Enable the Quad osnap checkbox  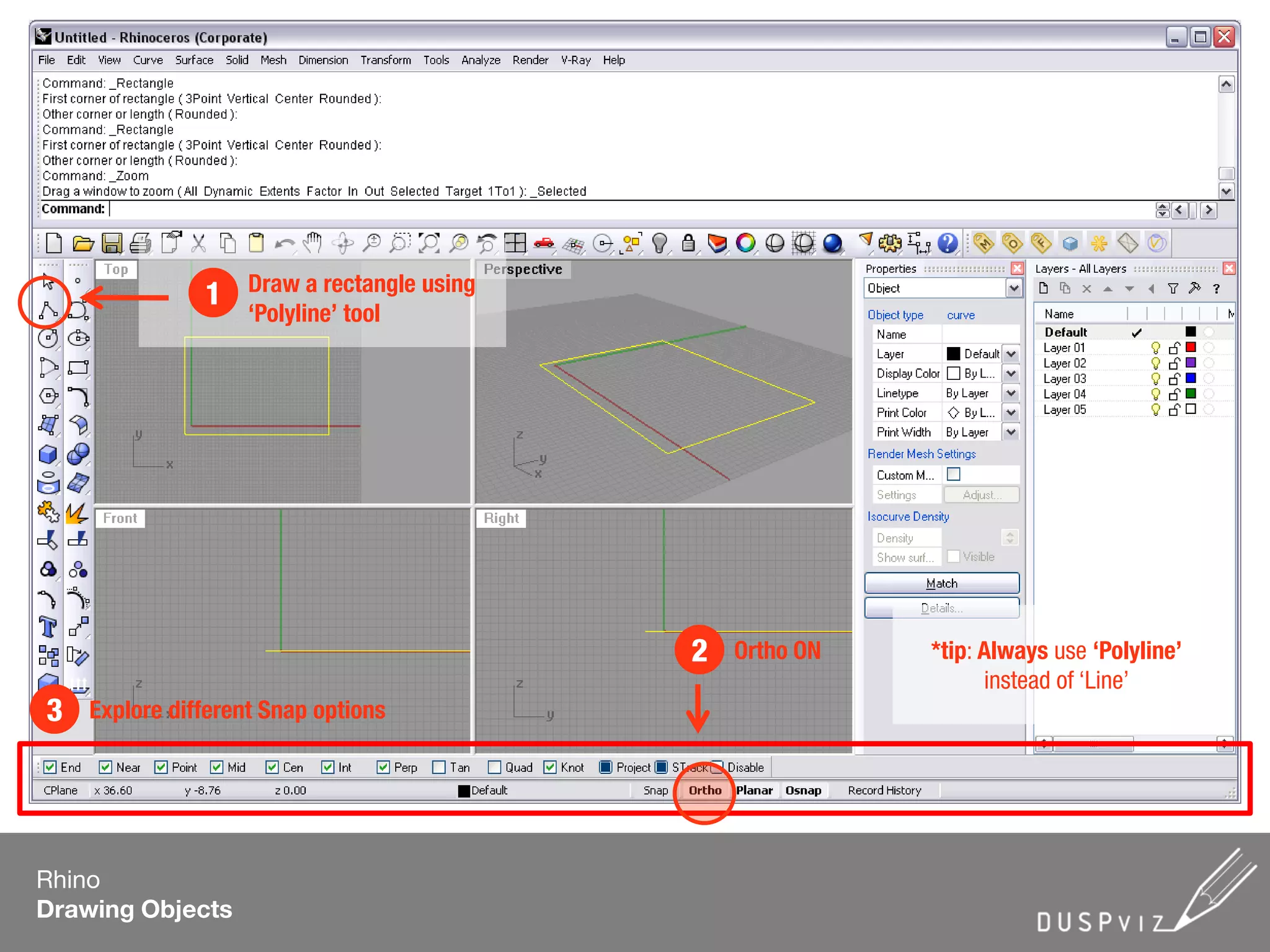pyautogui.click(x=494, y=767)
